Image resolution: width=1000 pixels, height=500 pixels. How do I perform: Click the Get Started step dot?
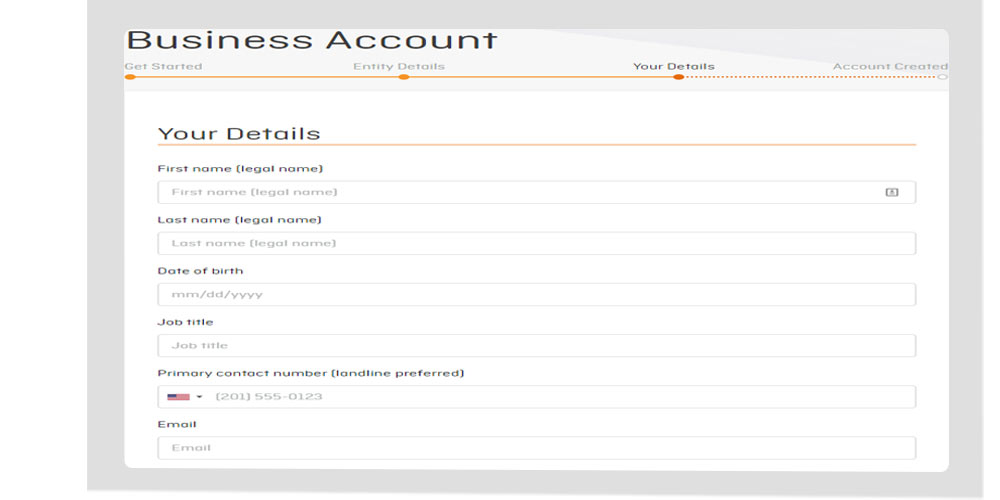(130, 77)
